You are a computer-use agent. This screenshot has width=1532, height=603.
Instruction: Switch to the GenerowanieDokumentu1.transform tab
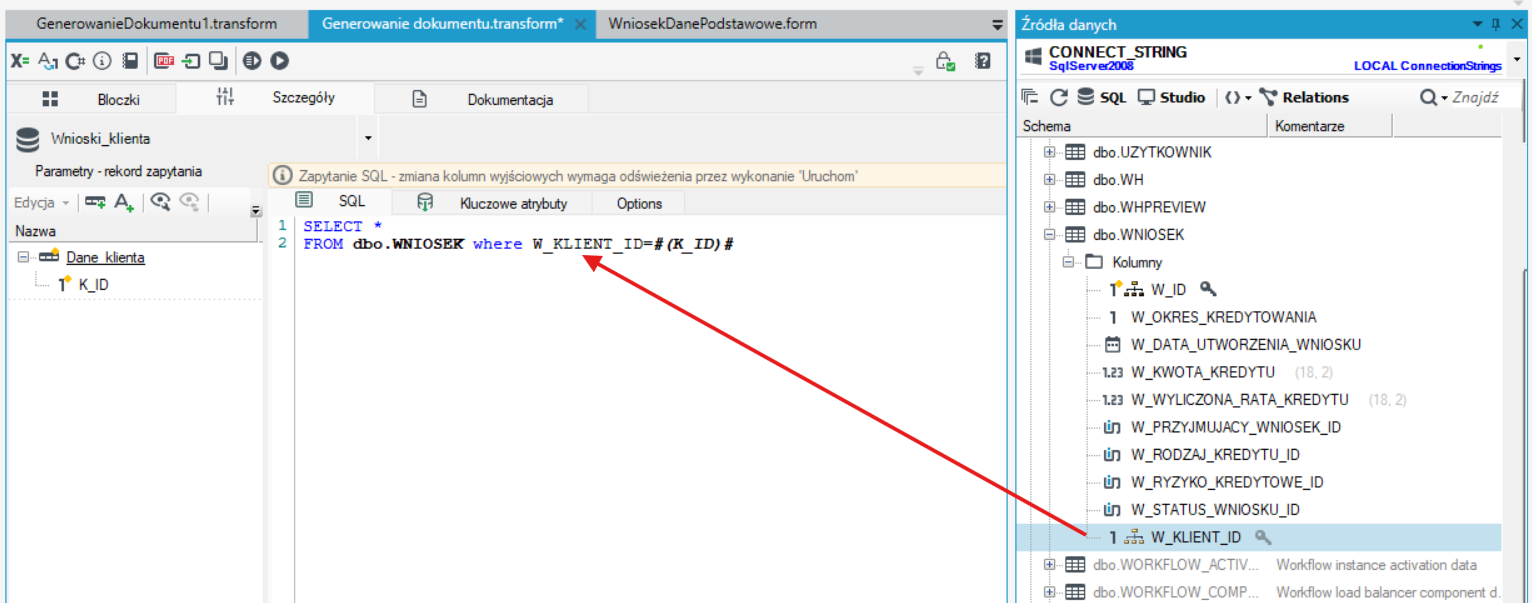coord(157,24)
